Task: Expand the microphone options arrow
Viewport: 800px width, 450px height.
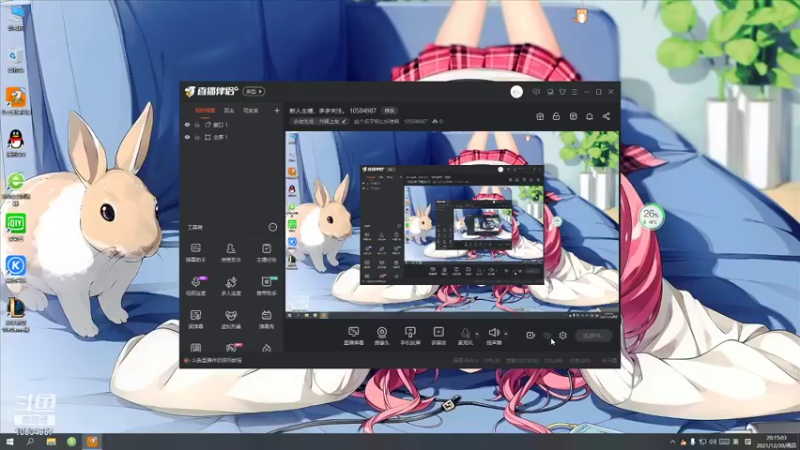Action: point(478,334)
